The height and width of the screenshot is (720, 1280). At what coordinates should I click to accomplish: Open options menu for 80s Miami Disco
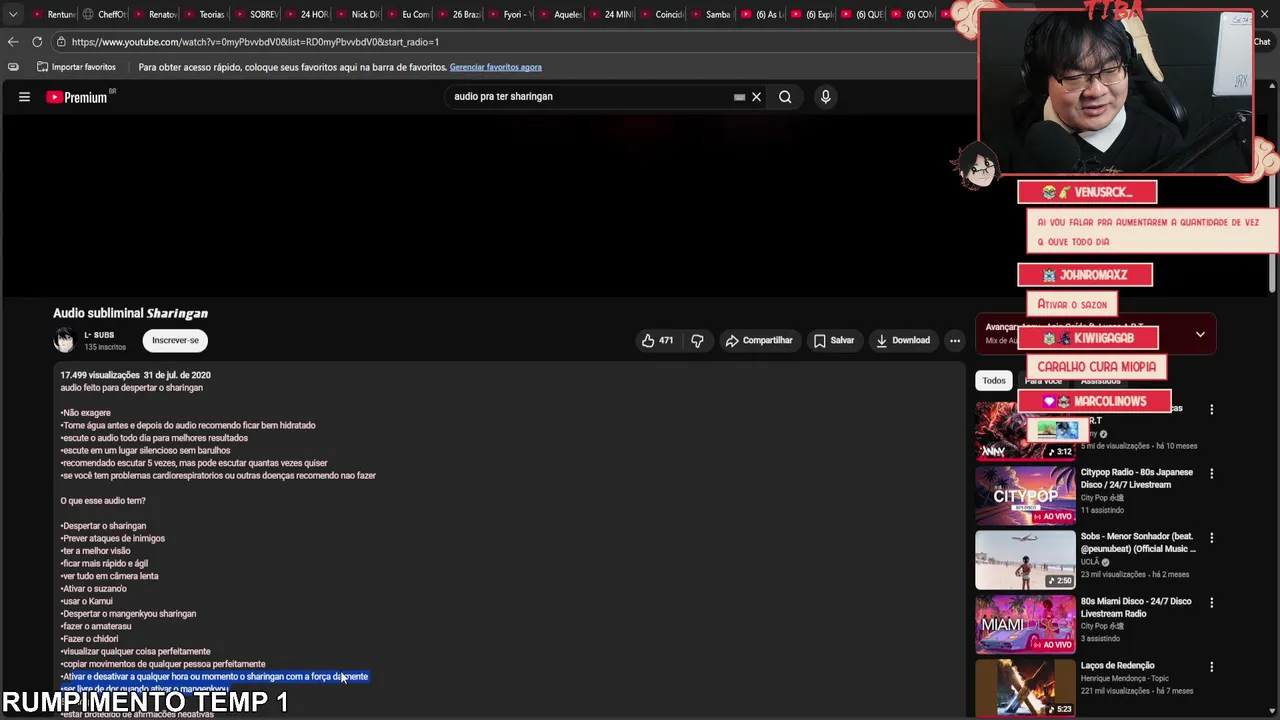coord(1211,603)
